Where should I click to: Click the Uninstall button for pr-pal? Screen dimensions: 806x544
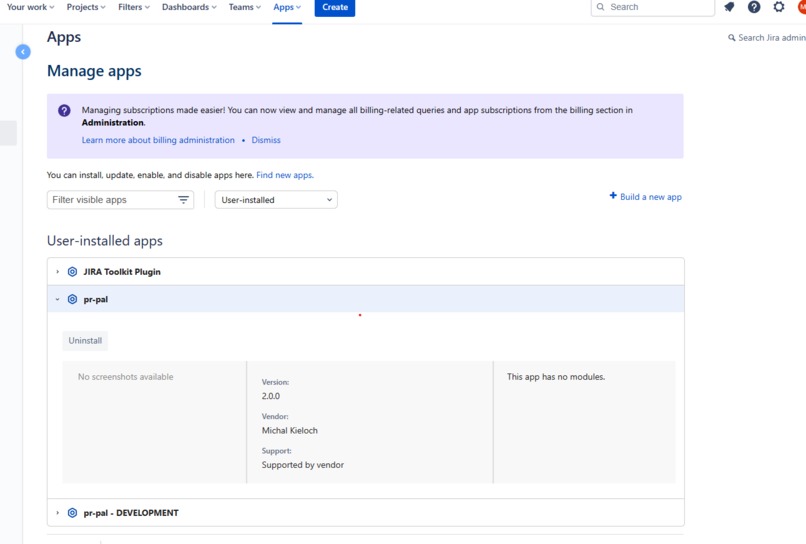point(85,340)
